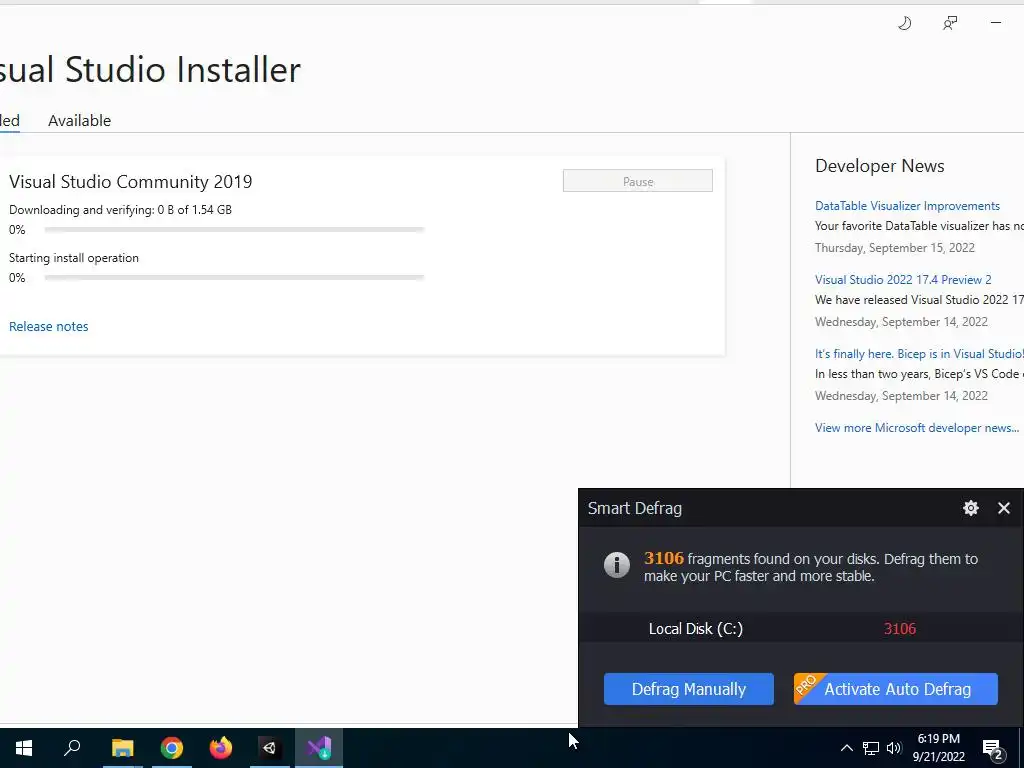Toggle the dark theme moon icon
1024x768 pixels.
(904, 24)
